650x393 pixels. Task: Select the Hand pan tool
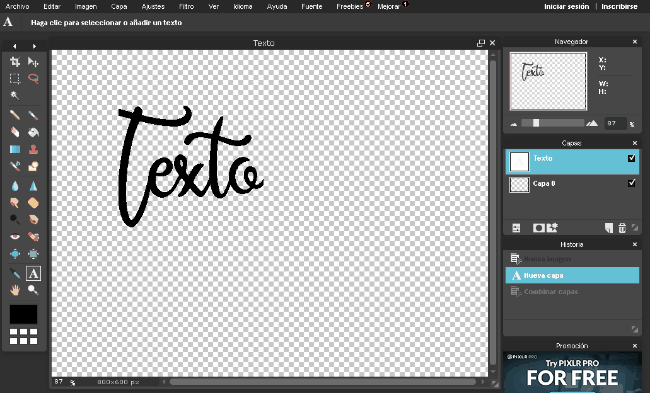coord(15,290)
